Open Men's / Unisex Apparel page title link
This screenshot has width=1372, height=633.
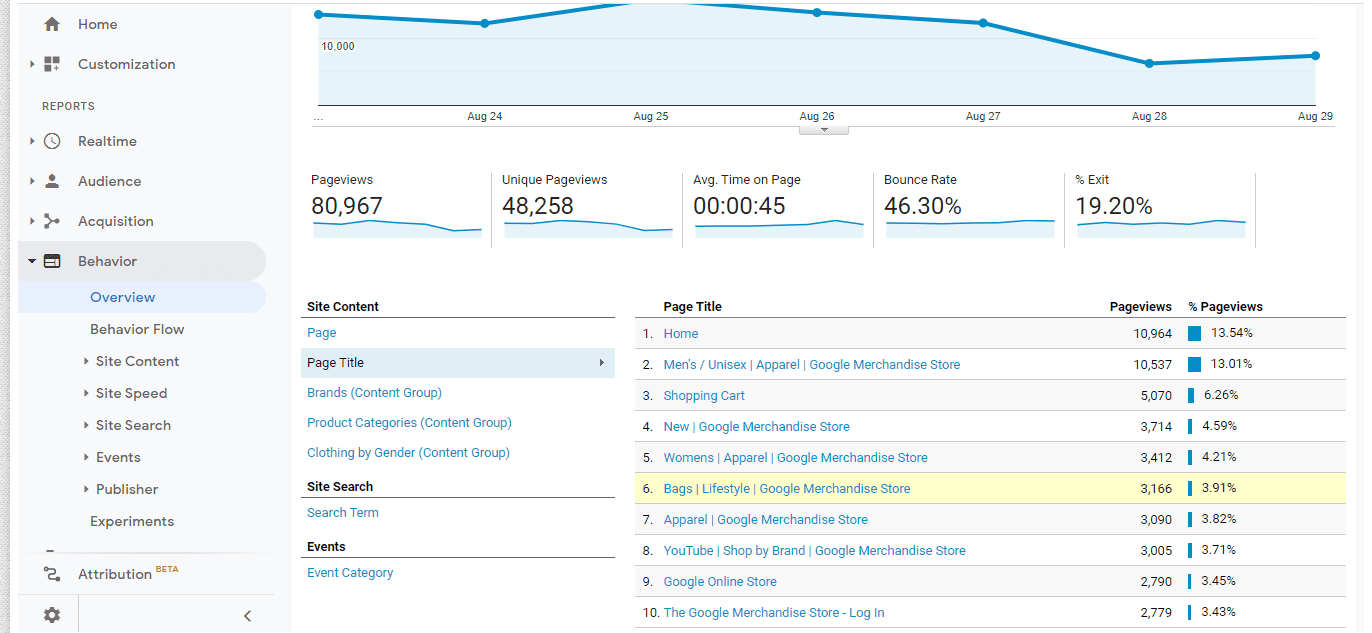(x=812, y=365)
